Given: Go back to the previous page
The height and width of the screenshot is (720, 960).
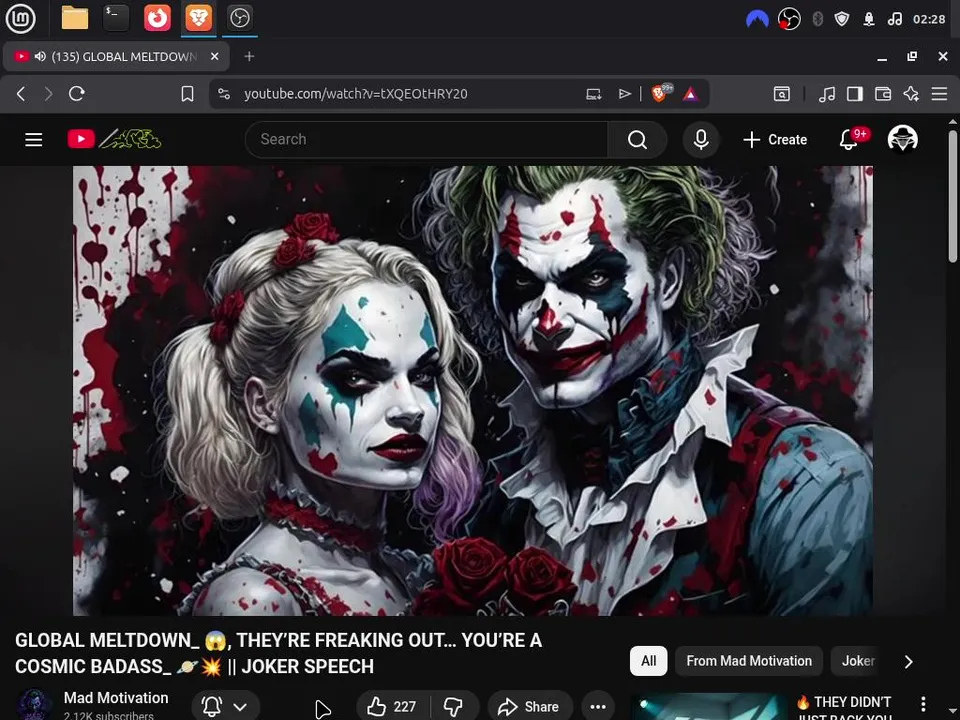Looking at the screenshot, I should (21, 94).
